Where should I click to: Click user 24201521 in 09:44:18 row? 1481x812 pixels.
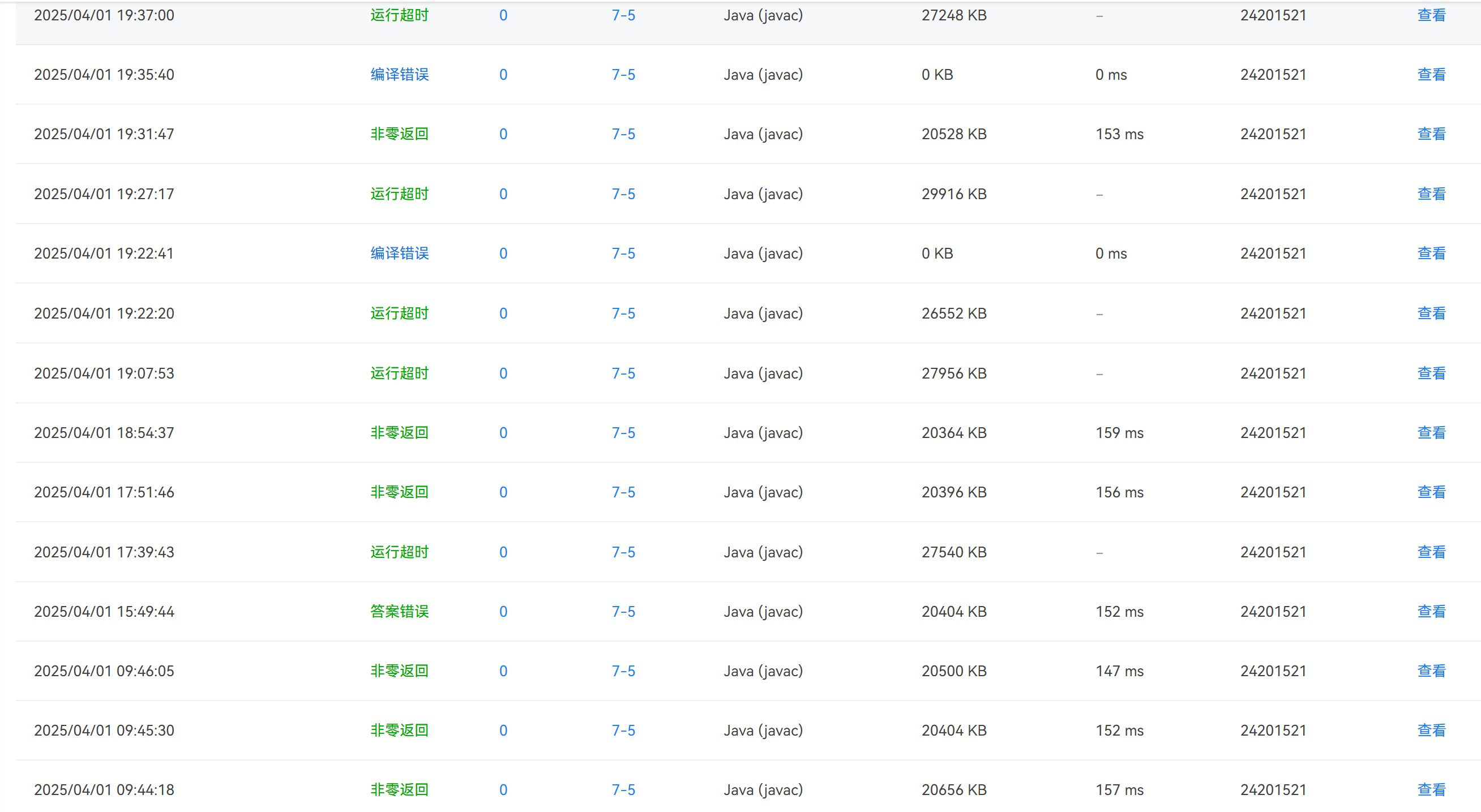point(1273,790)
